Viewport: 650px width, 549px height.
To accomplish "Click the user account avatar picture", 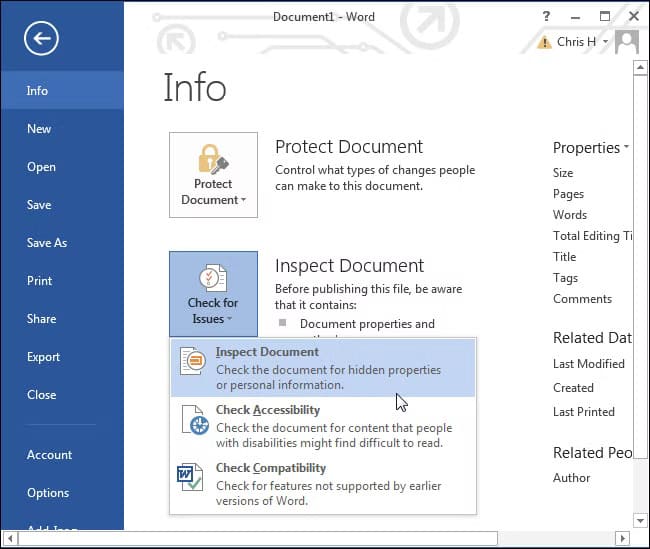I will pos(627,42).
